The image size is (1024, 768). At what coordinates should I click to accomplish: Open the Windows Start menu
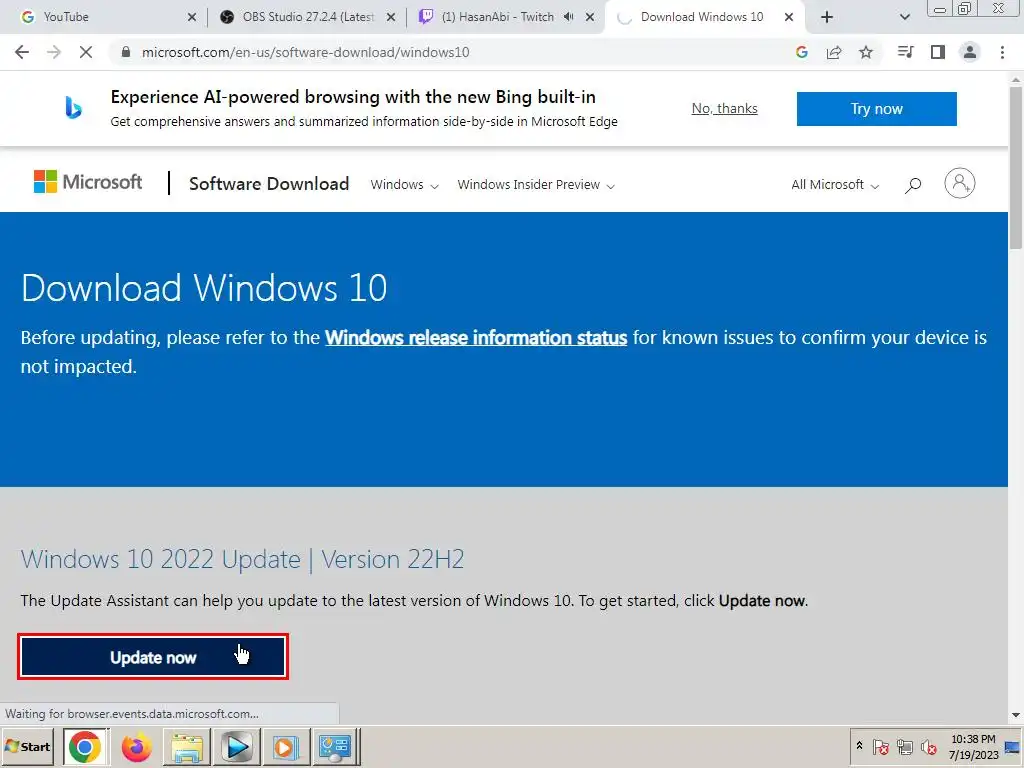(x=27, y=746)
